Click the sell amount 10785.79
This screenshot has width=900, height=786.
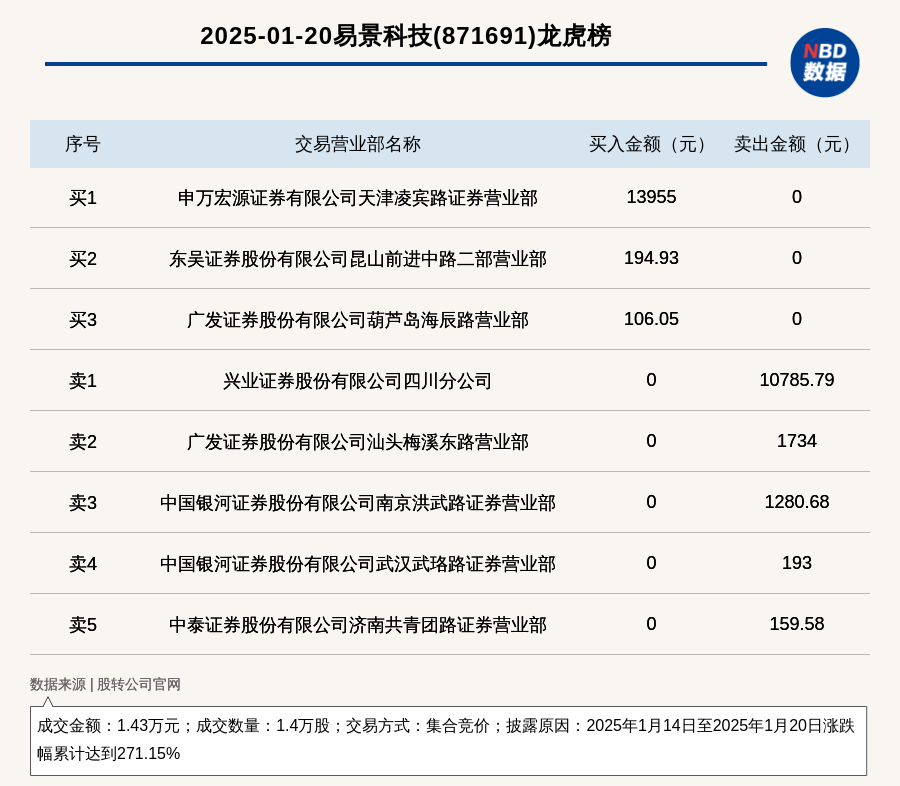(797, 380)
